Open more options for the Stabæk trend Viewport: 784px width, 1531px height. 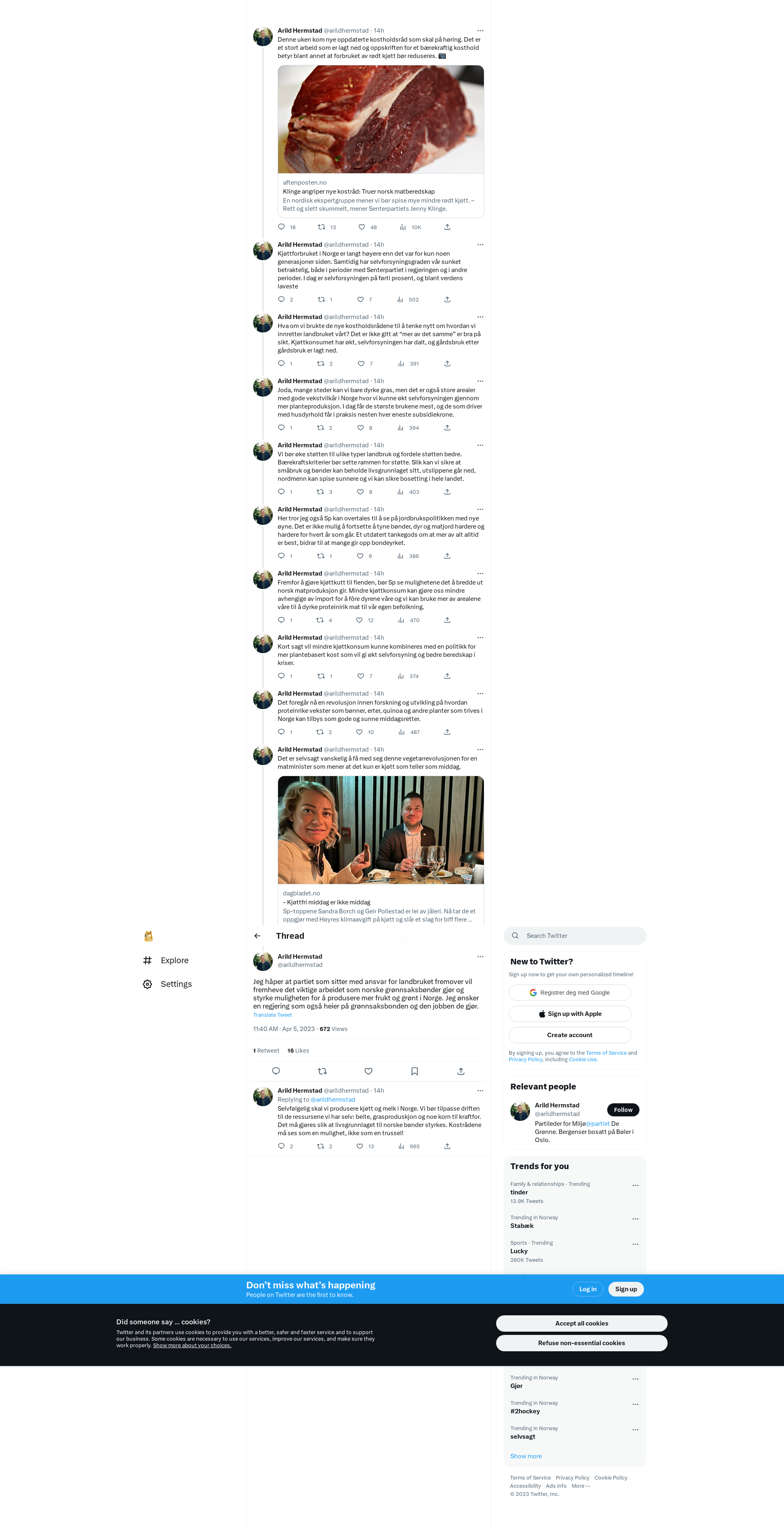[x=635, y=1219]
